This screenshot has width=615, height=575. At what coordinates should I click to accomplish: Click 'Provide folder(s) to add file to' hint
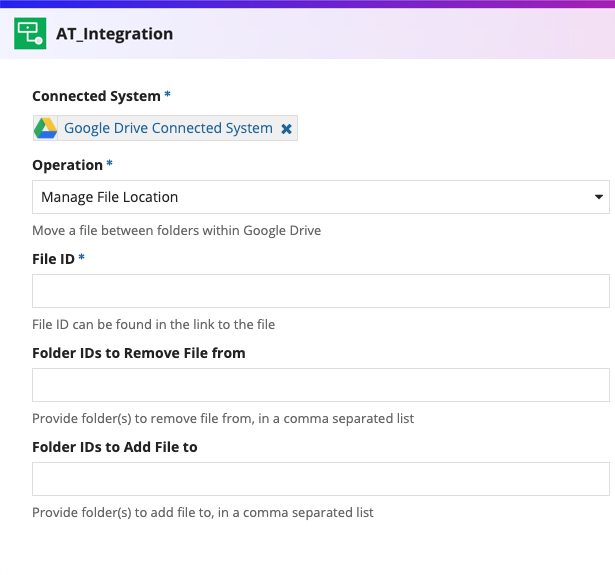[x=203, y=513]
